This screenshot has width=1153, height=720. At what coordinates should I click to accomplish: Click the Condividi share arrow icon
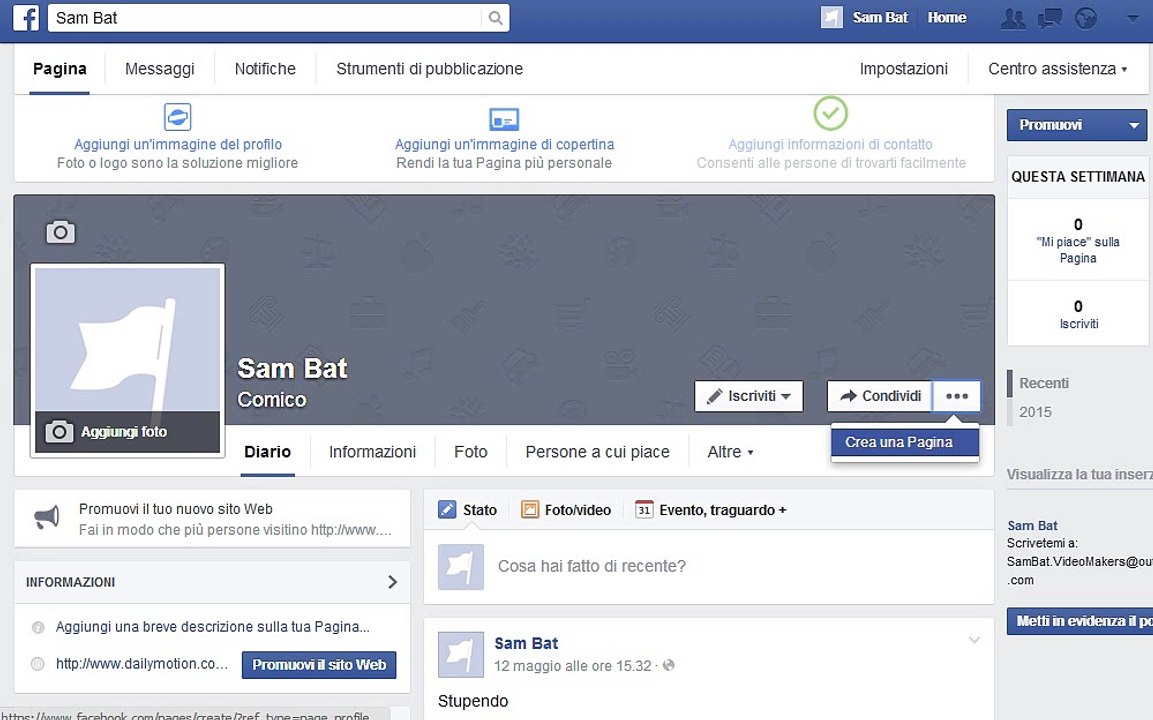pyautogui.click(x=849, y=396)
